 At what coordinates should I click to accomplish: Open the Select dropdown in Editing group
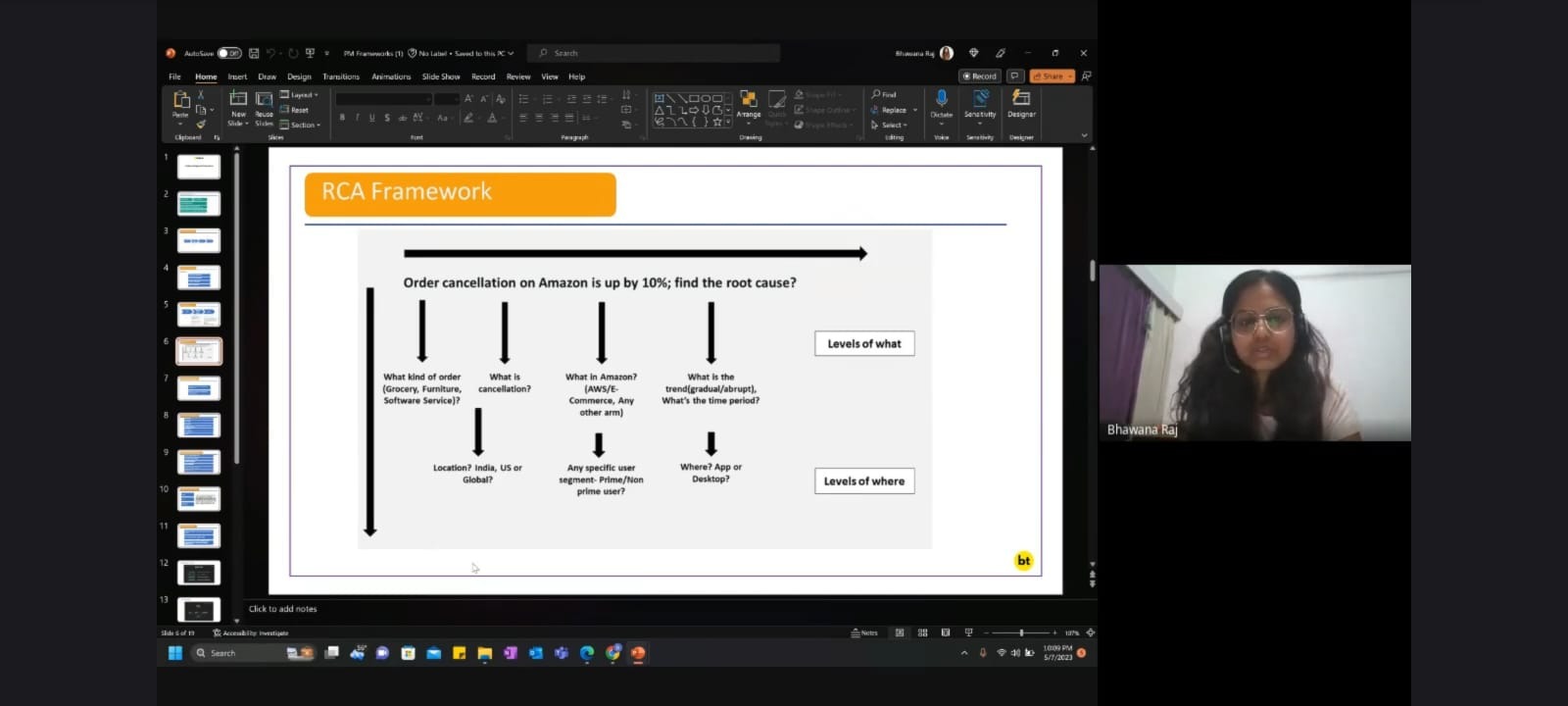890,125
